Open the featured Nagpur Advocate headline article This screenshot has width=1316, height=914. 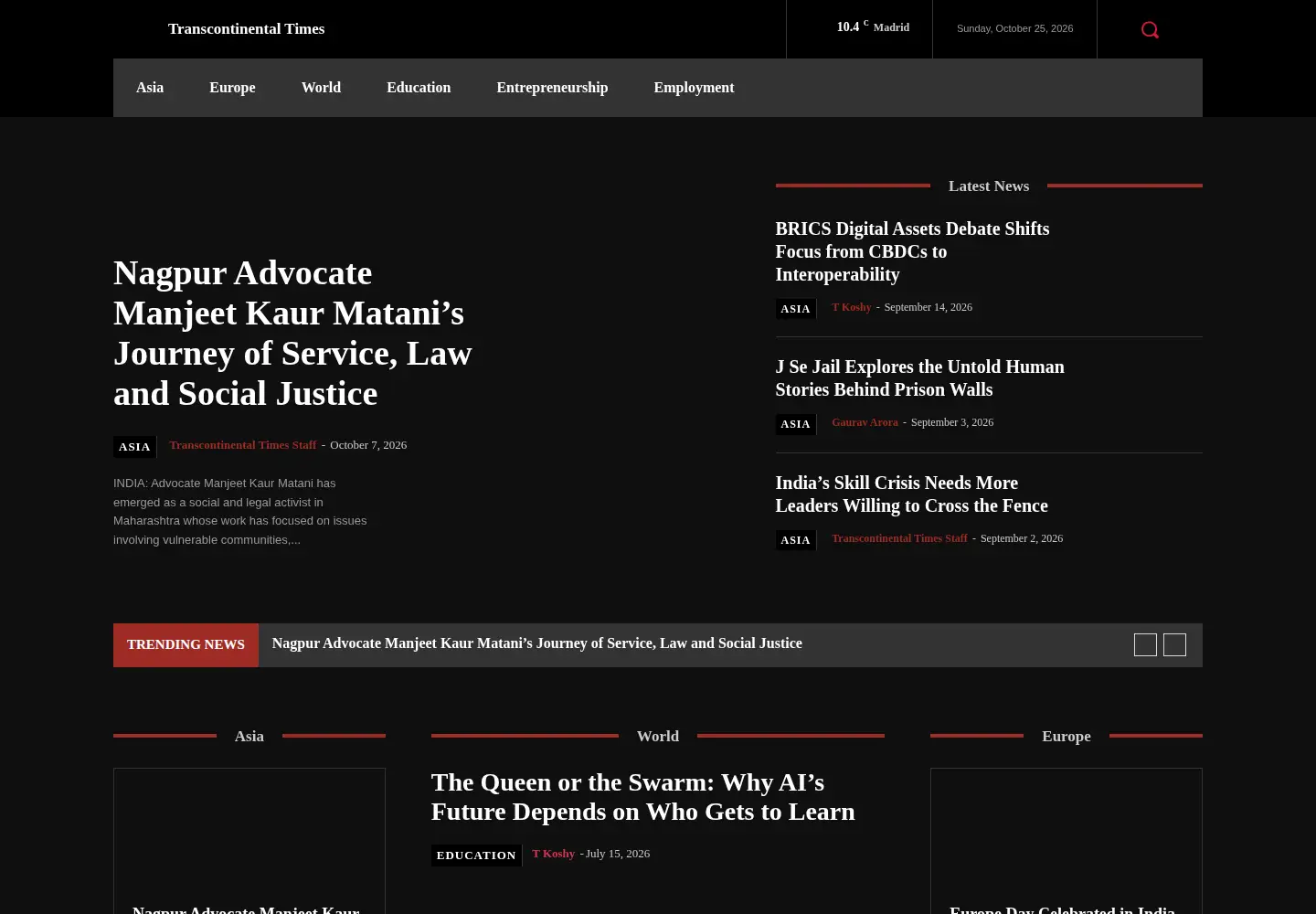click(x=292, y=333)
